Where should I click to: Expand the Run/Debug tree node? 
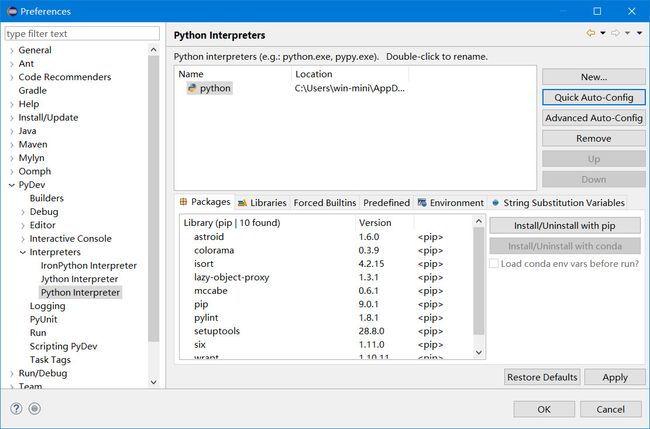(x=12, y=373)
